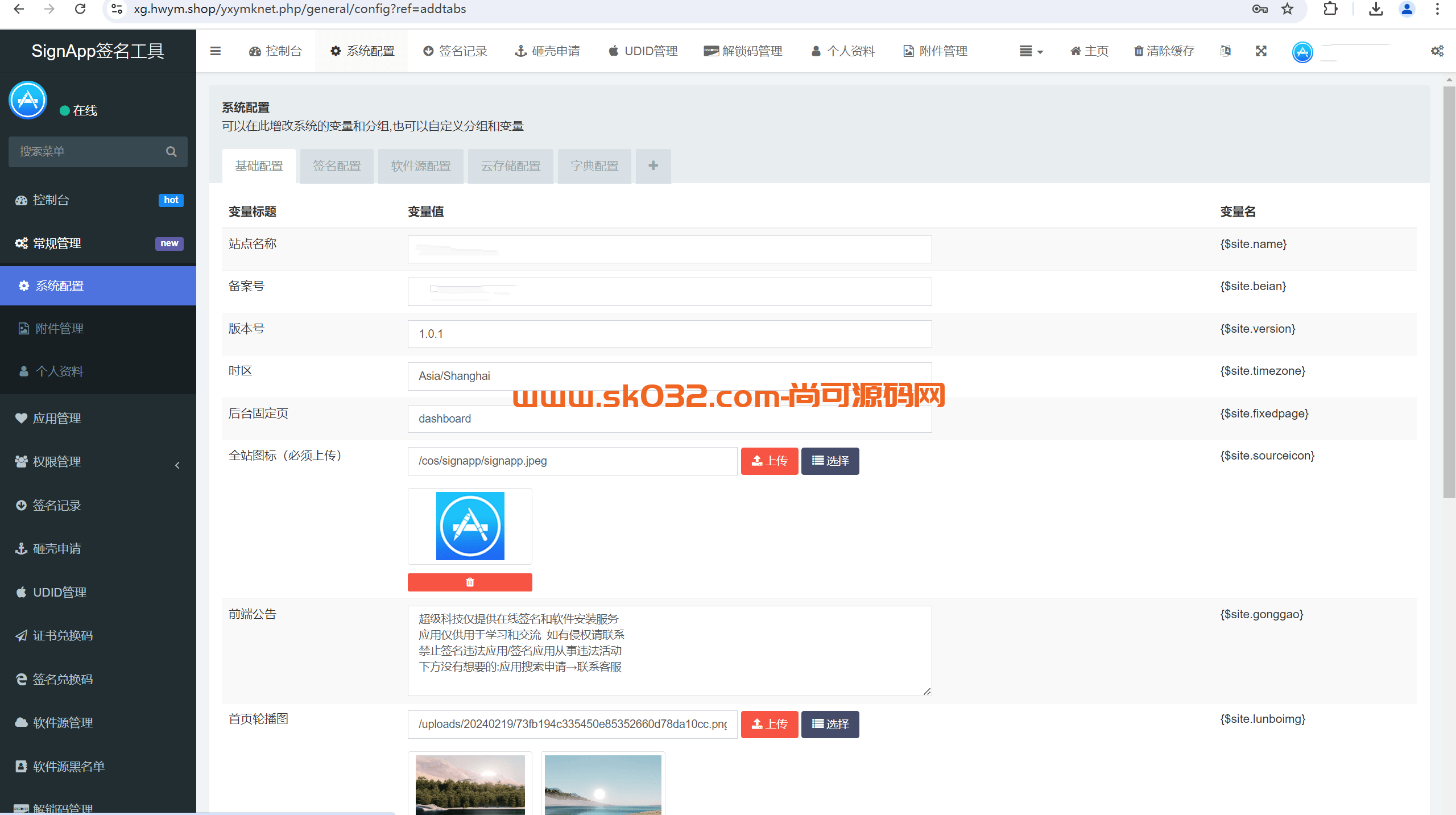Image resolution: width=1456 pixels, height=815 pixels.
Task: Click the language translate icon
Action: coord(1226,51)
